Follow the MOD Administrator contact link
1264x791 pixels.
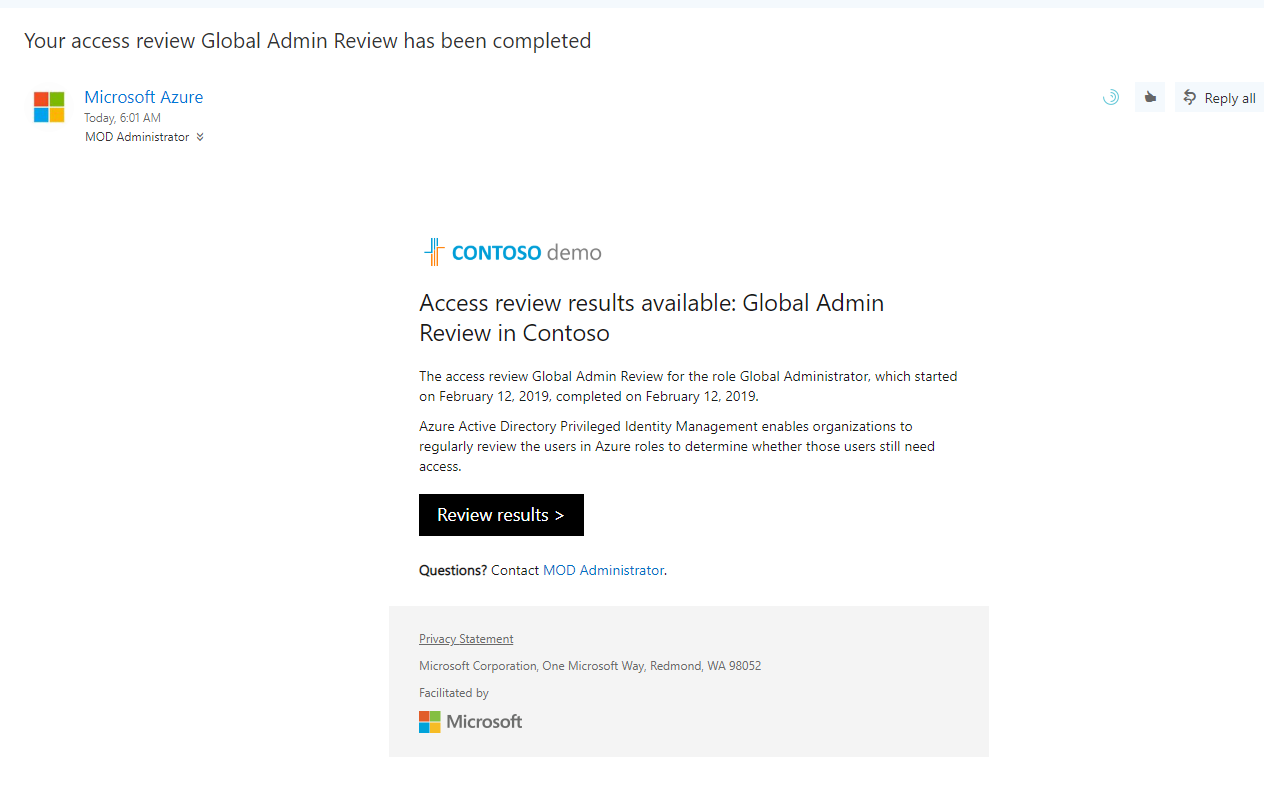[603, 570]
